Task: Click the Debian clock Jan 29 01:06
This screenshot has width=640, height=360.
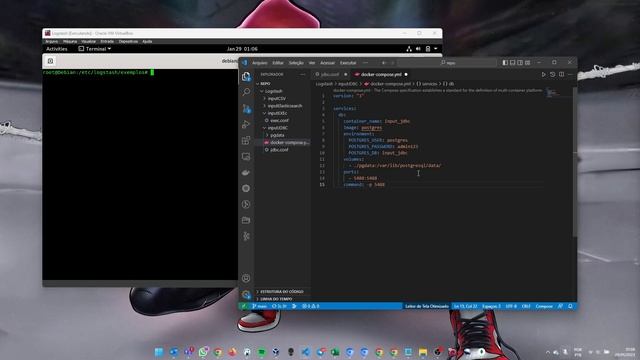Action: pyautogui.click(x=242, y=49)
